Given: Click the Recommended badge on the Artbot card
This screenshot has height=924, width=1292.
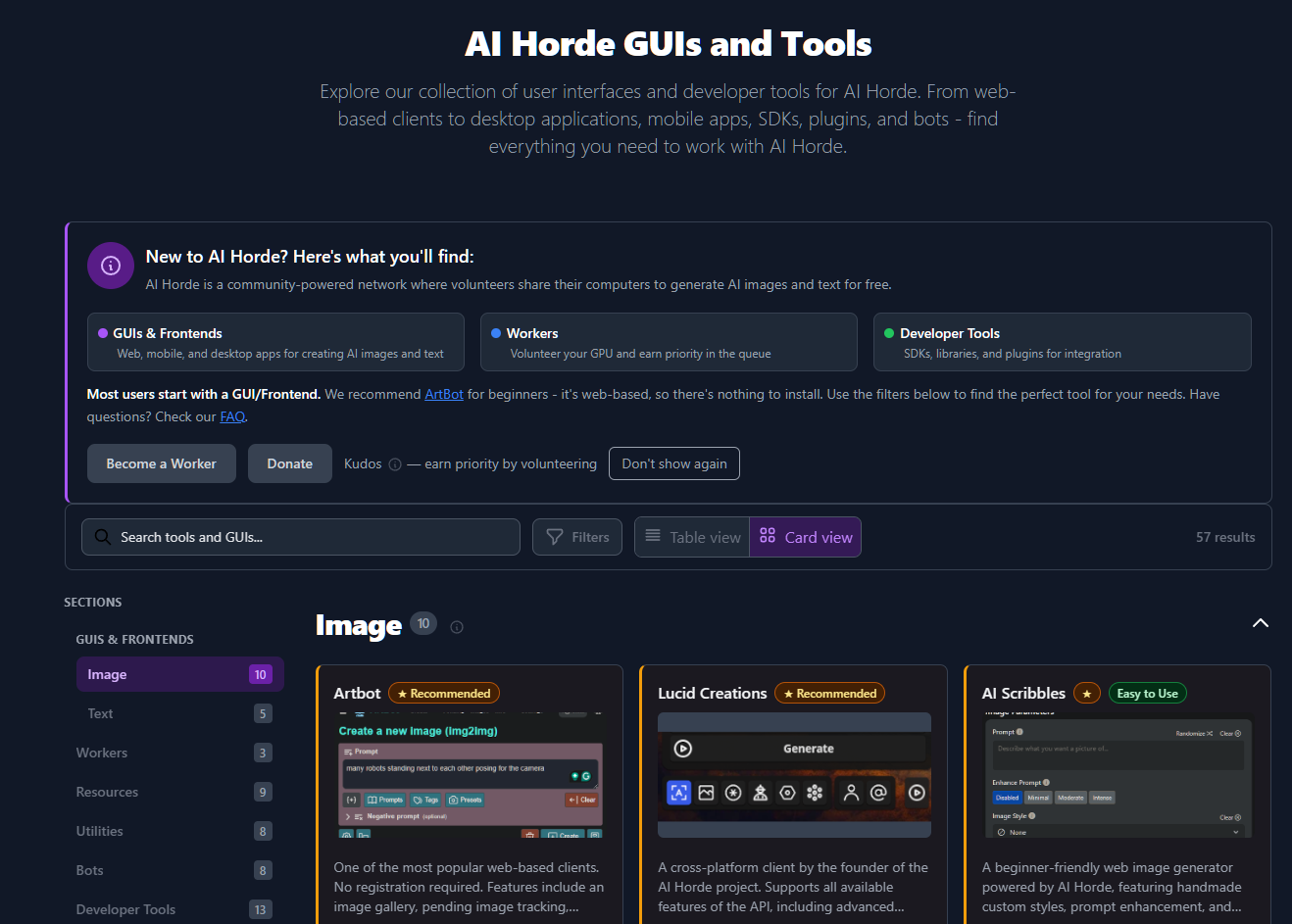Looking at the screenshot, I should 444,694.
